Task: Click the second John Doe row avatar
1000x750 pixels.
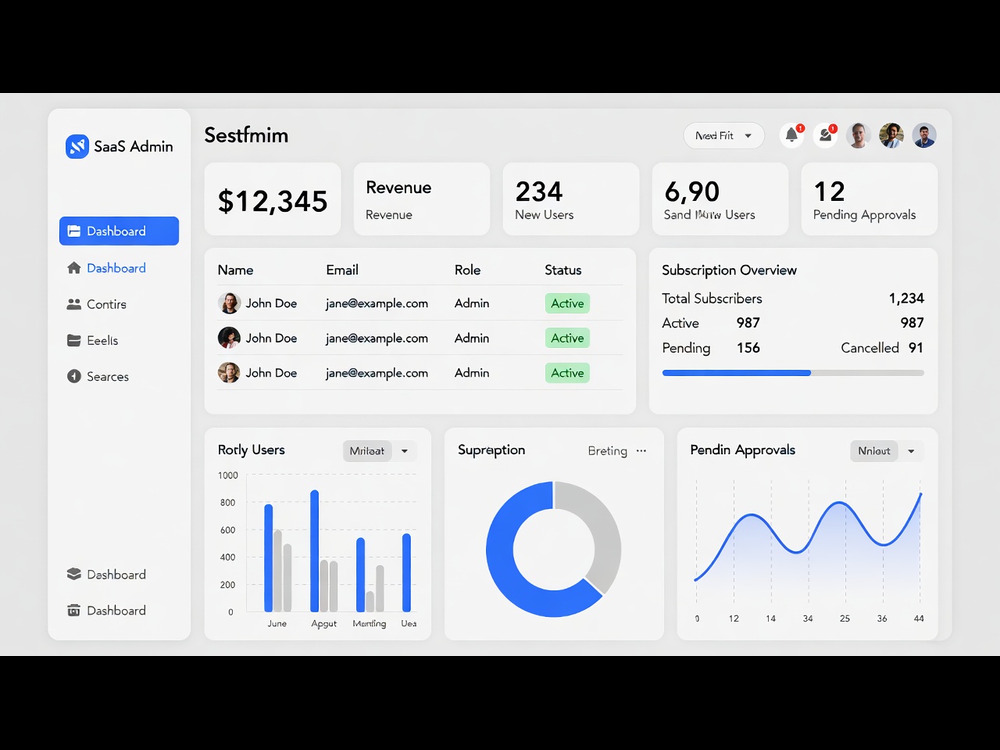Action: tap(229, 338)
